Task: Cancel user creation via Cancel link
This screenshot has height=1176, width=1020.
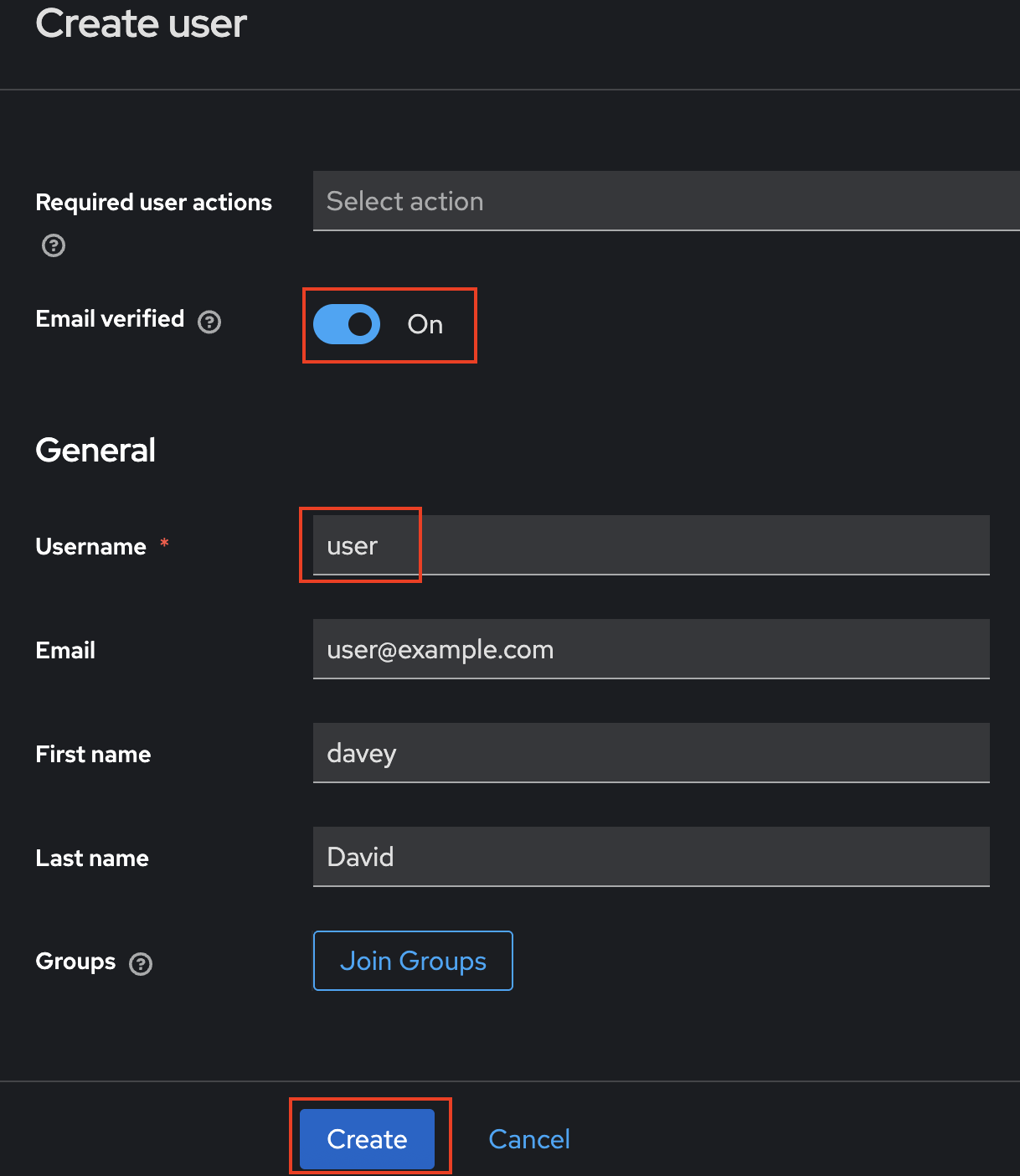Action: point(528,1138)
